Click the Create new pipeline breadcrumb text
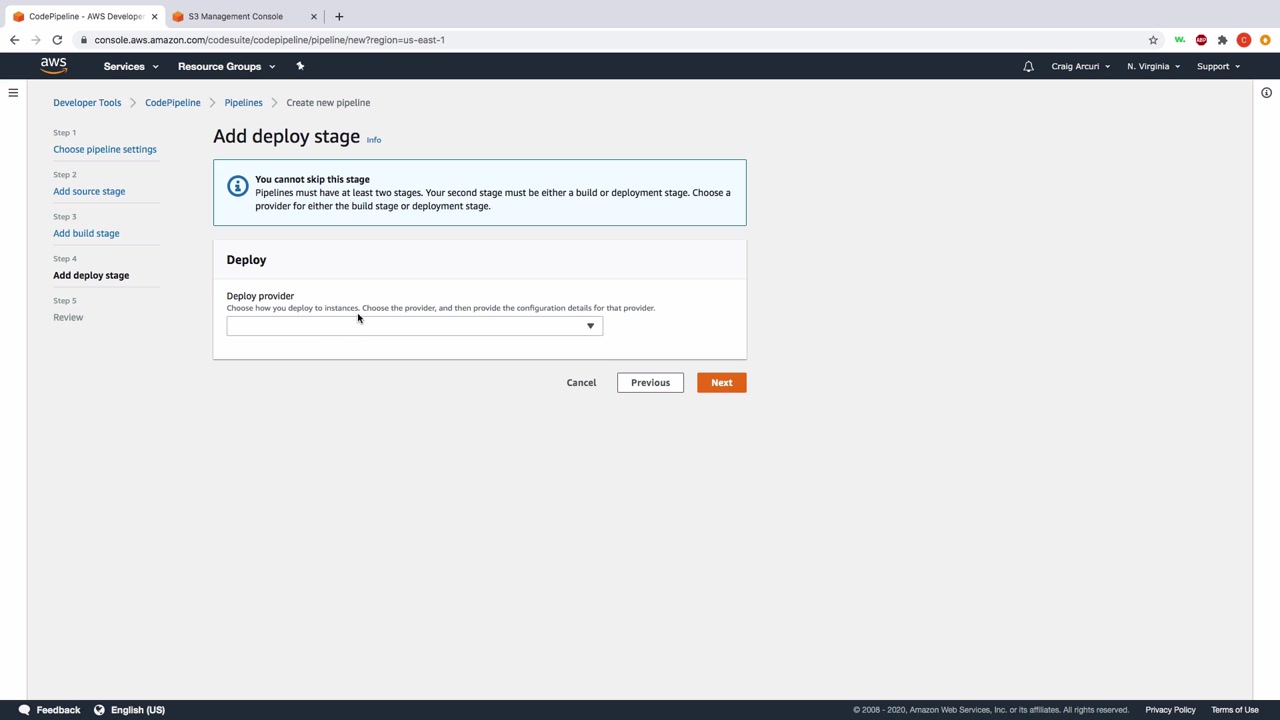 [328, 102]
